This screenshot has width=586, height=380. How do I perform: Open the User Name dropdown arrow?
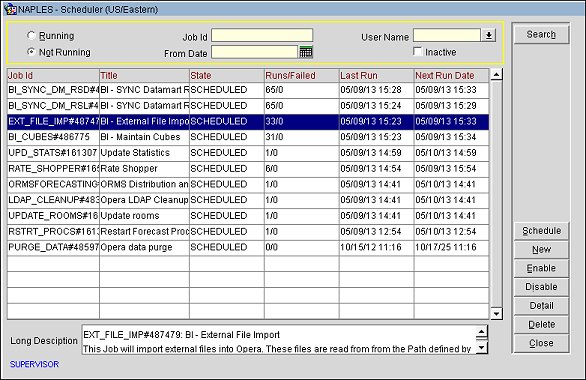[488, 35]
